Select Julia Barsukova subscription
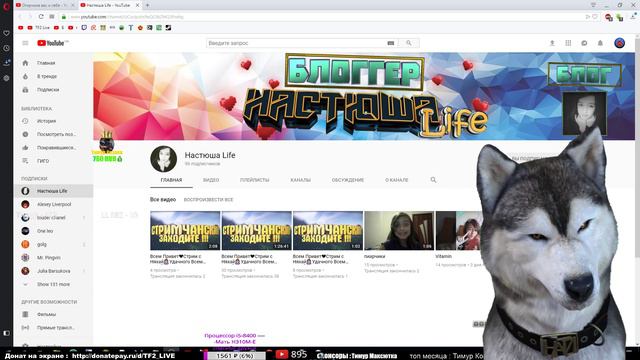The height and width of the screenshot is (360, 640). 53,271
